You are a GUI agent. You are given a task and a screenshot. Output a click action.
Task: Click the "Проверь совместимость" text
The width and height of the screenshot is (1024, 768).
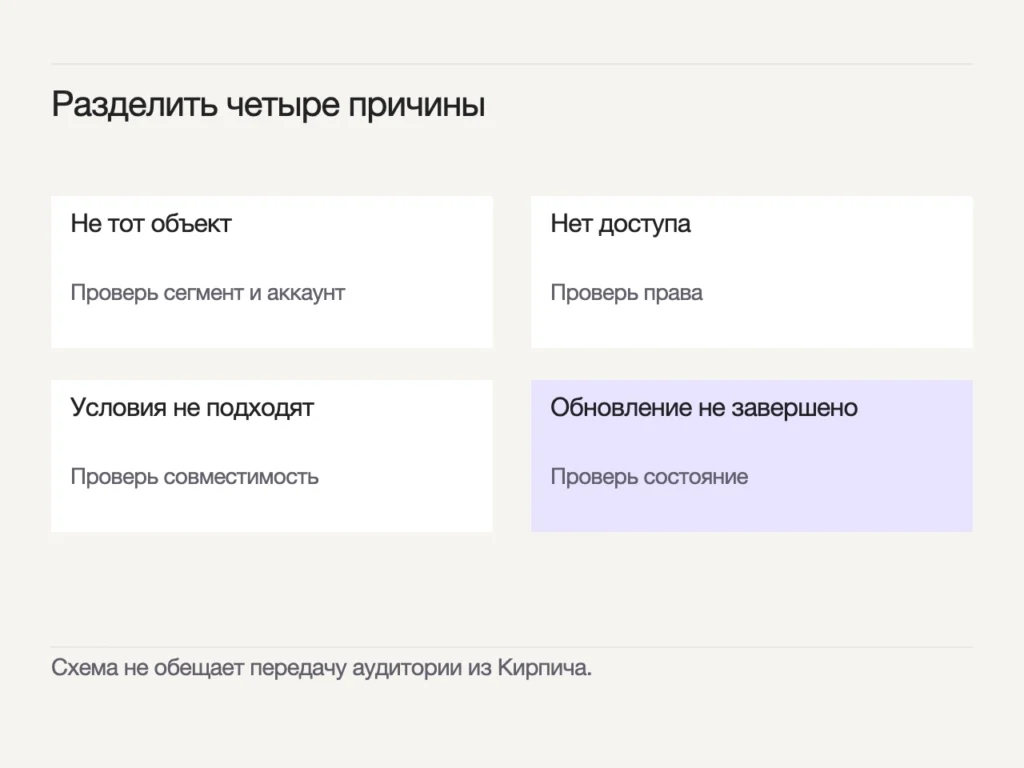[x=195, y=477]
